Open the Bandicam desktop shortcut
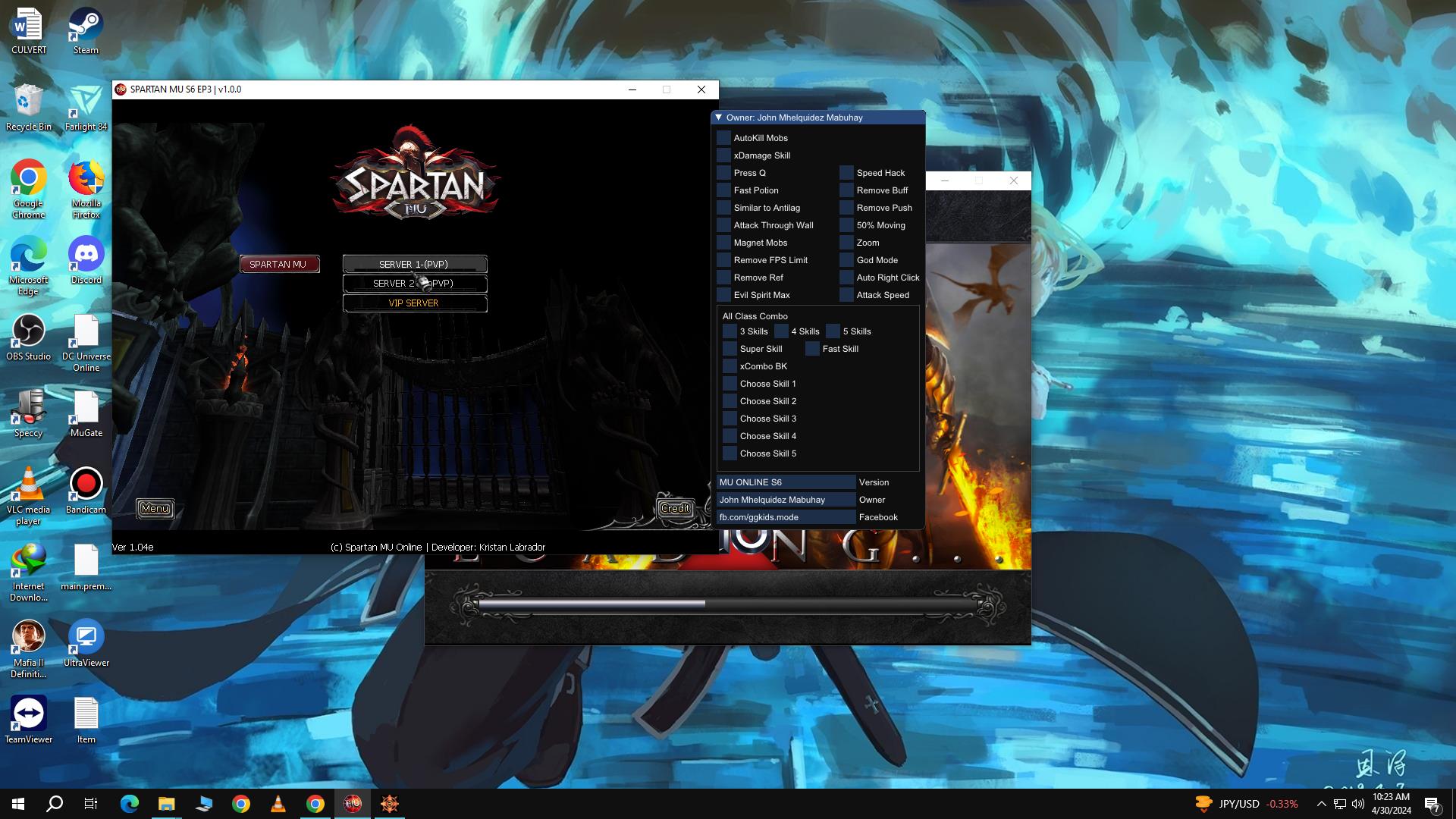Screen dimensions: 1456x819 click(86, 490)
